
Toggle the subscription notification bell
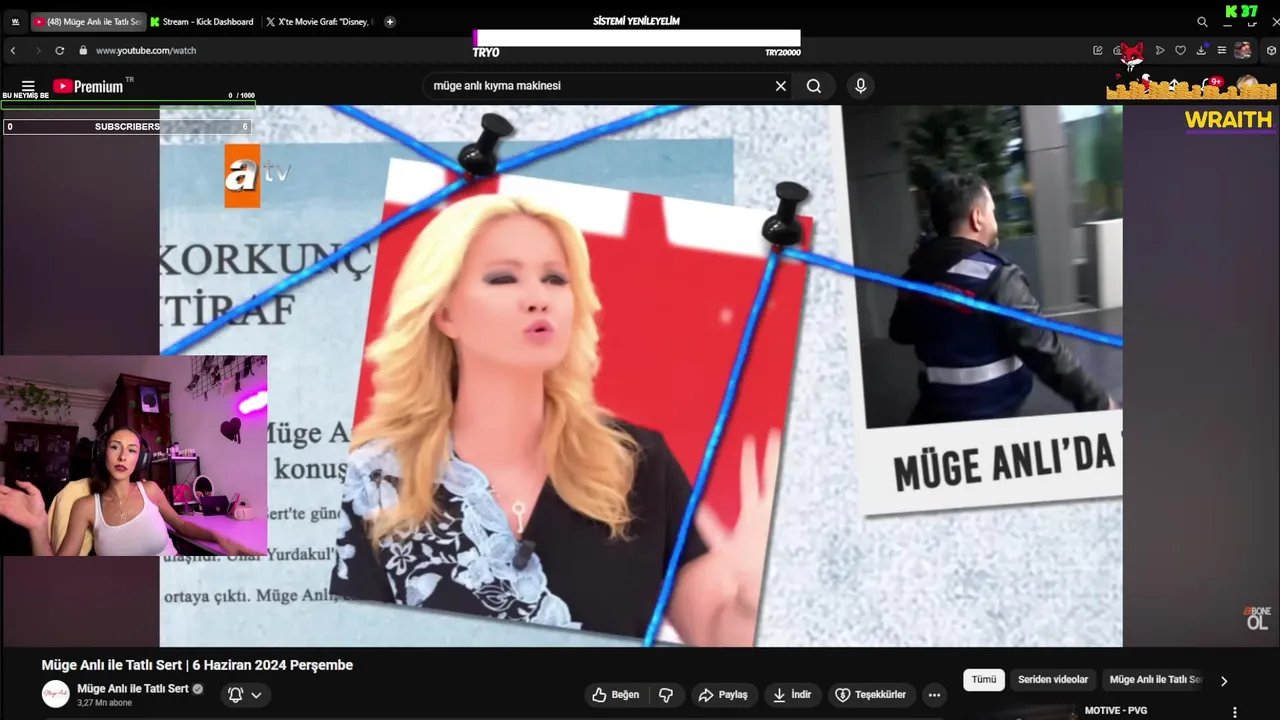pos(235,694)
